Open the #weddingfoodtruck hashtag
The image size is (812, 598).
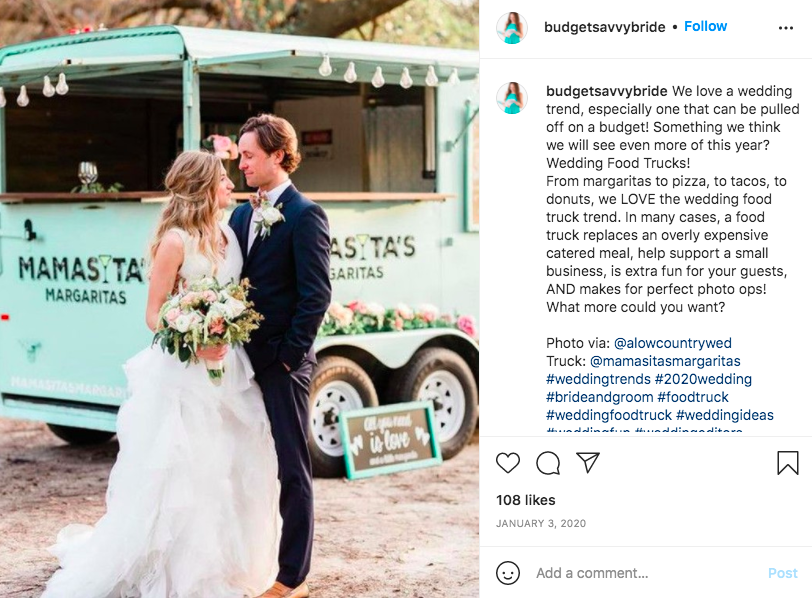609,415
